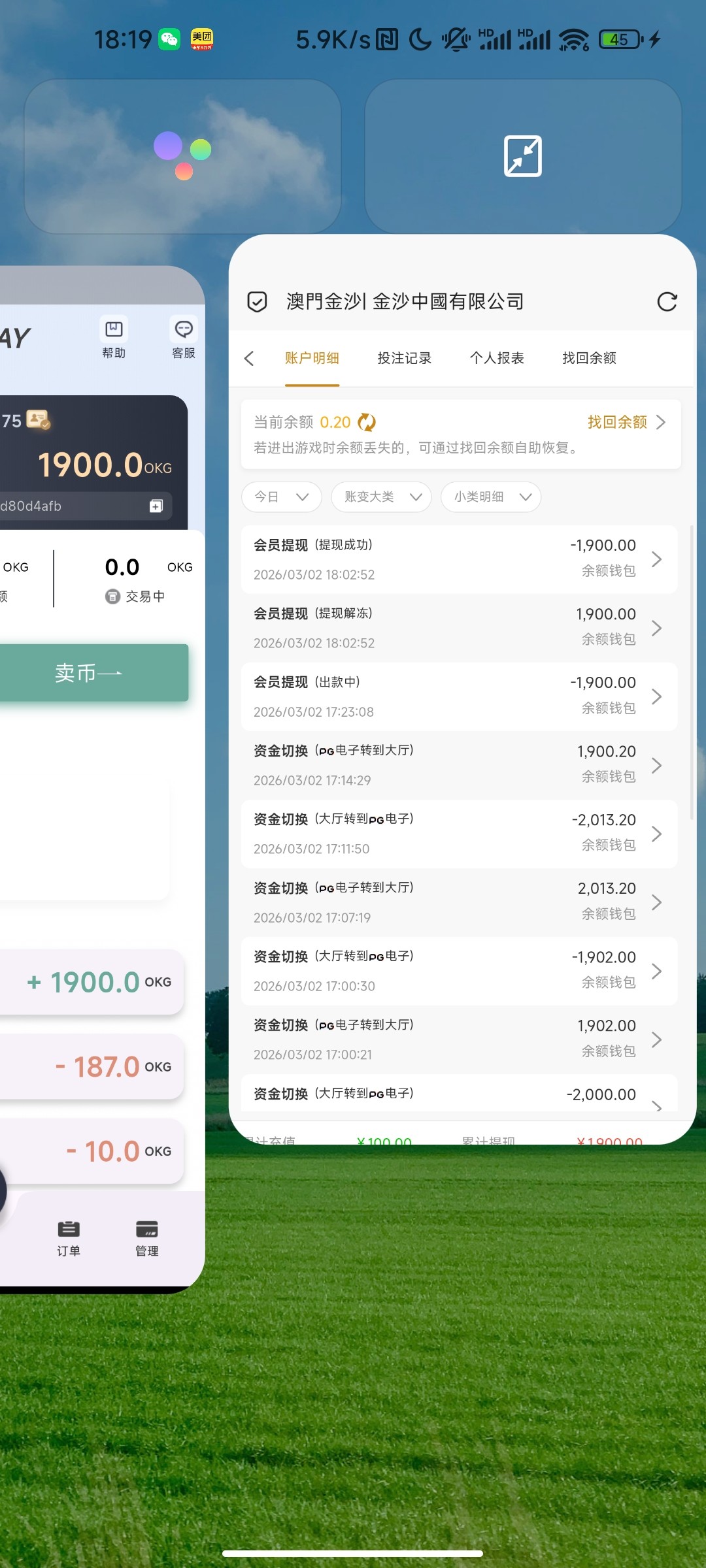
Task: Open the 账变大类 category dropdown
Action: pyautogui.click(x=381, y=497)
